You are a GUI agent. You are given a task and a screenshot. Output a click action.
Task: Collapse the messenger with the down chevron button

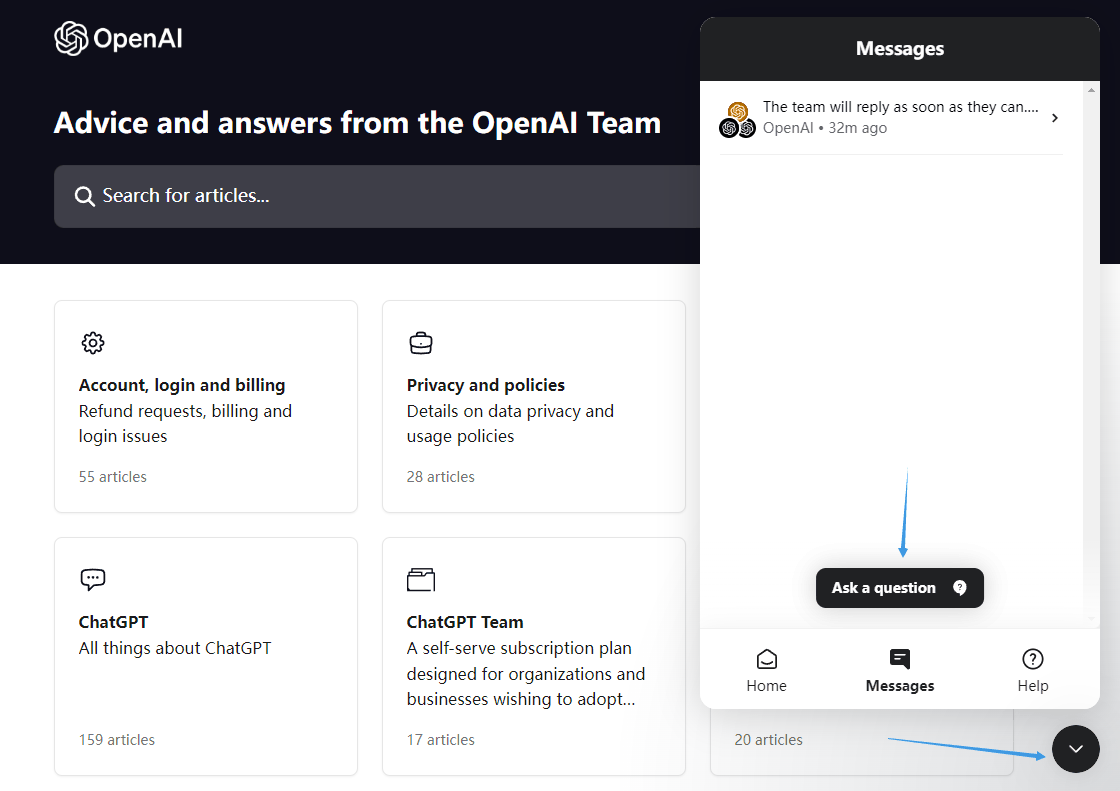[x=1075, y=748]
